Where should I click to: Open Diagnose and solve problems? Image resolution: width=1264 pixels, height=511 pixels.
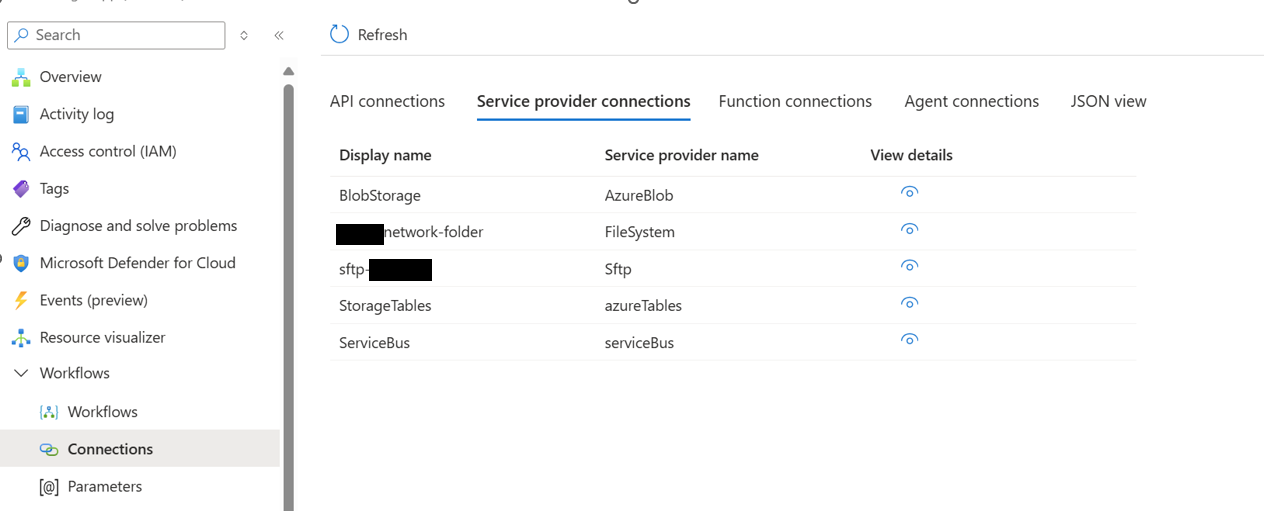(140, 226)
